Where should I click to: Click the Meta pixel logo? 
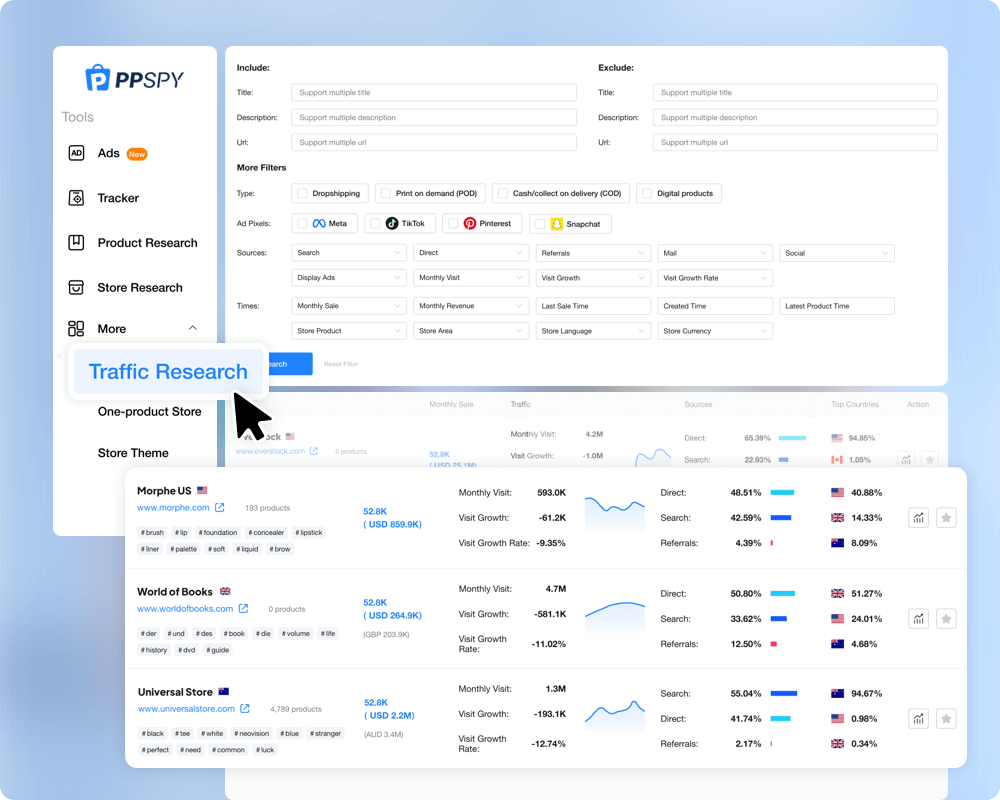(319, 223)
